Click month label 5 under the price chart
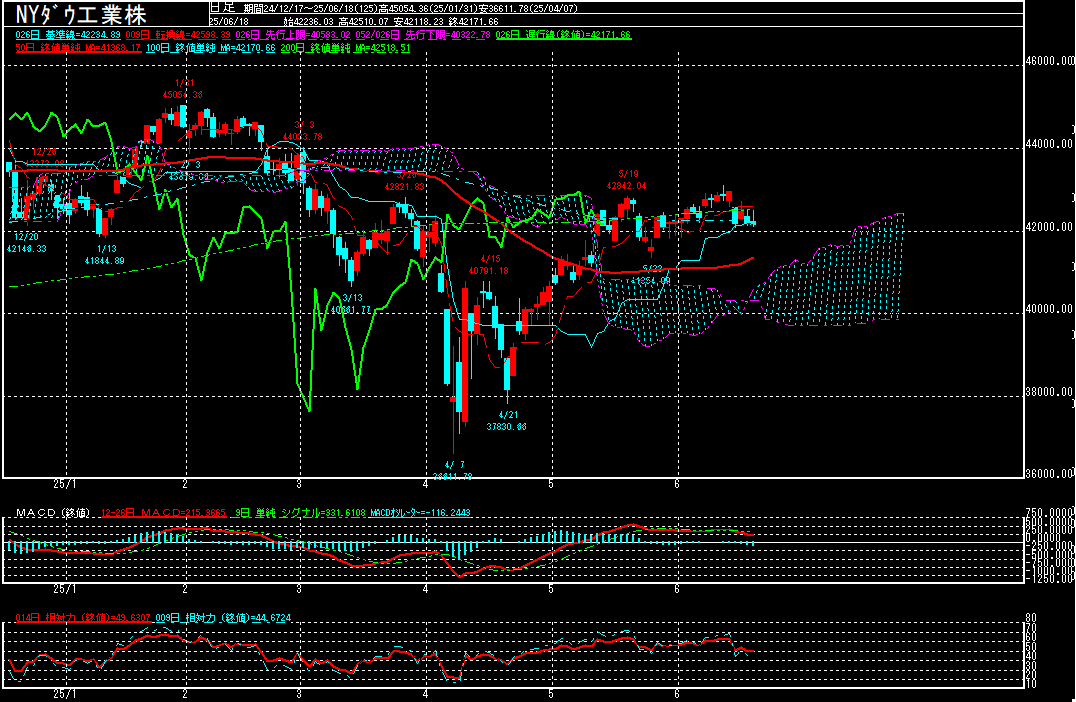Screen dimensions: 1076x702 tap(551, 484)
